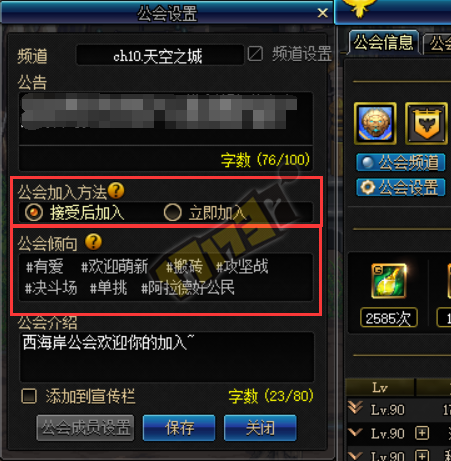This screenshot has width=451, height=461.
Task: Click the 保存 button
Action: coord(179,428)
